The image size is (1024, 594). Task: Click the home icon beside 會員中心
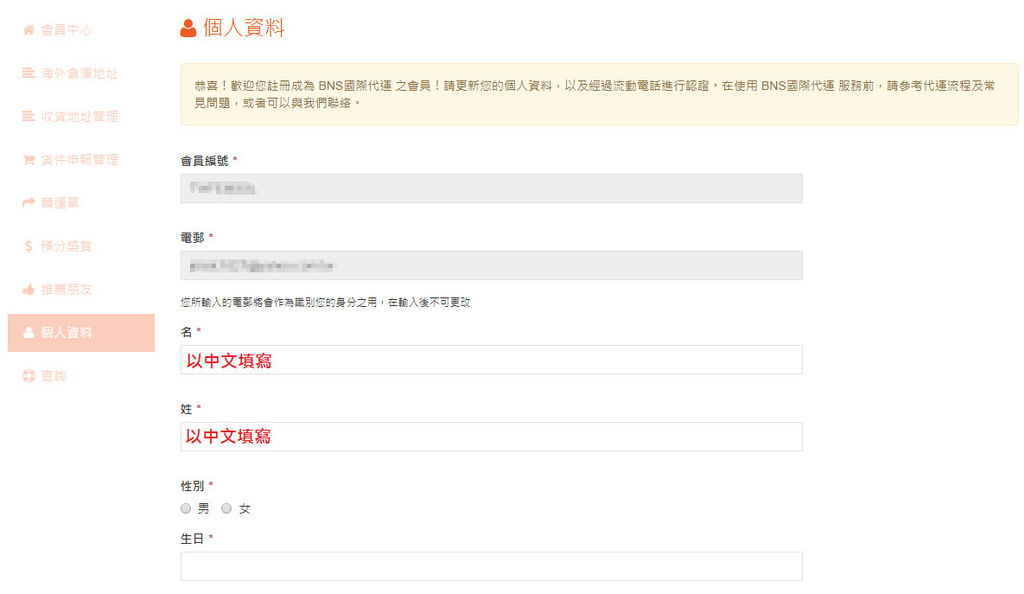(28, 30)
